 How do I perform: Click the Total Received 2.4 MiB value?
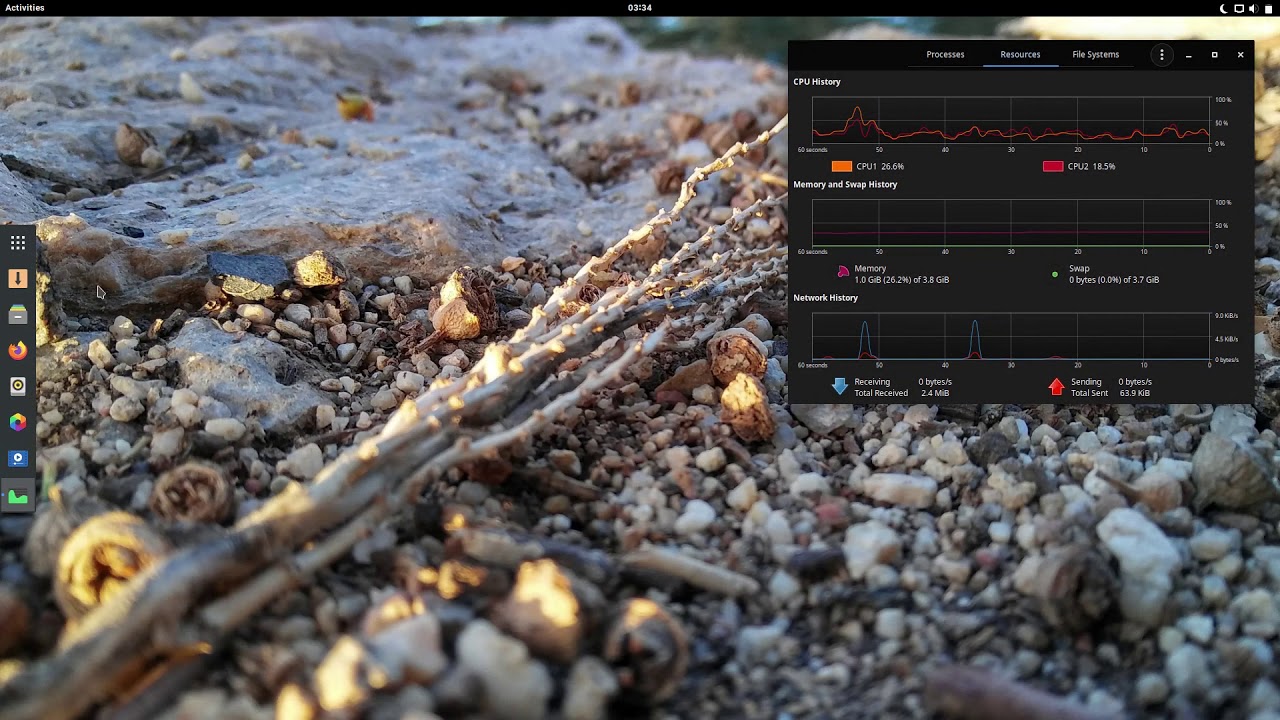tap(935, 393)
